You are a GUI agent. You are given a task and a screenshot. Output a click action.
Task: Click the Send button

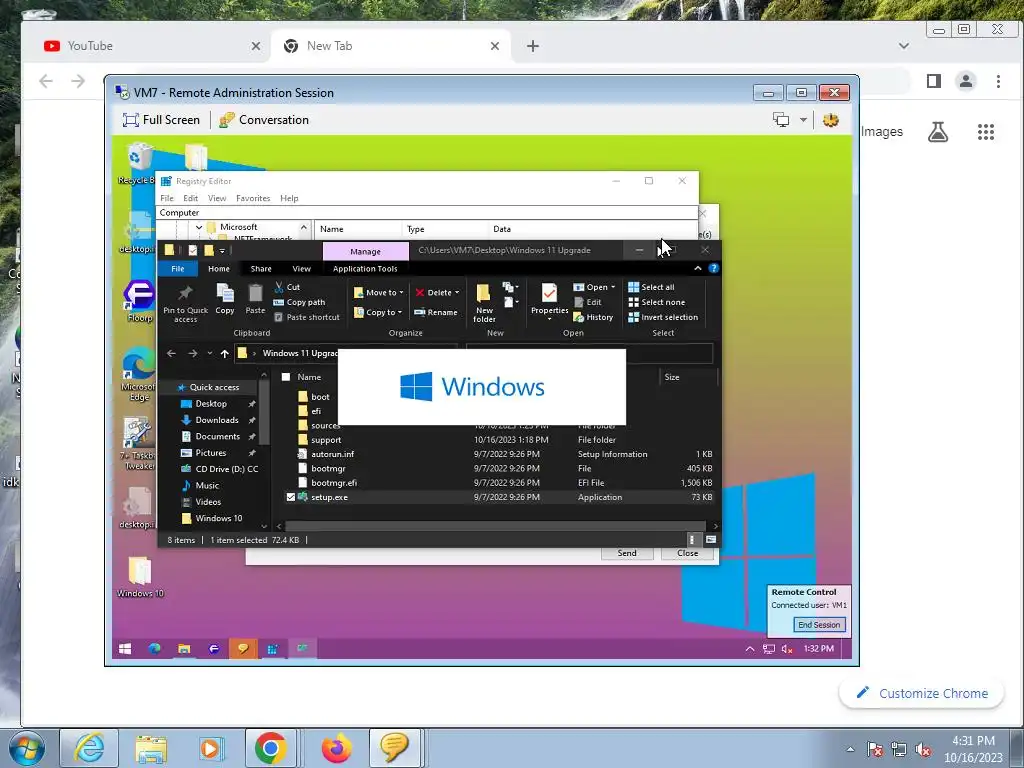(x=627, y=552)
